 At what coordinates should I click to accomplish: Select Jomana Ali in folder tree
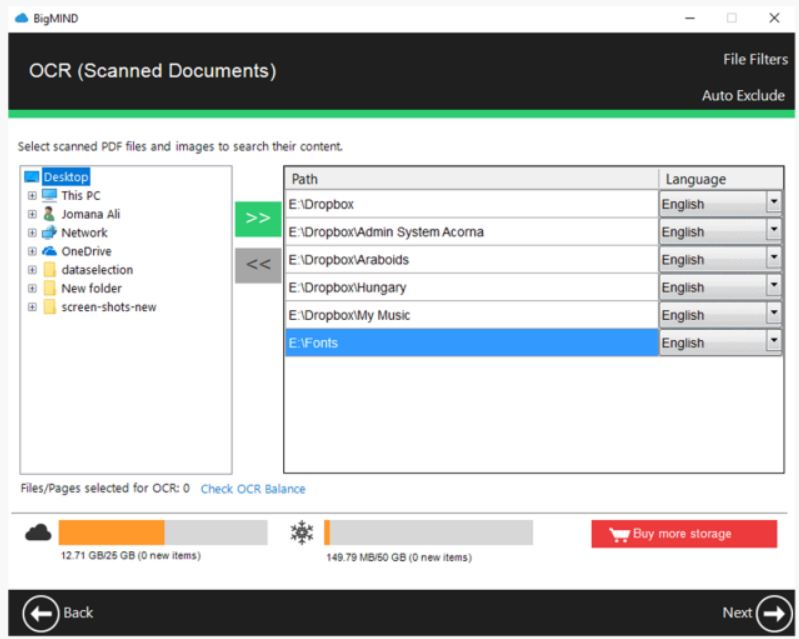tap(91, 214)
